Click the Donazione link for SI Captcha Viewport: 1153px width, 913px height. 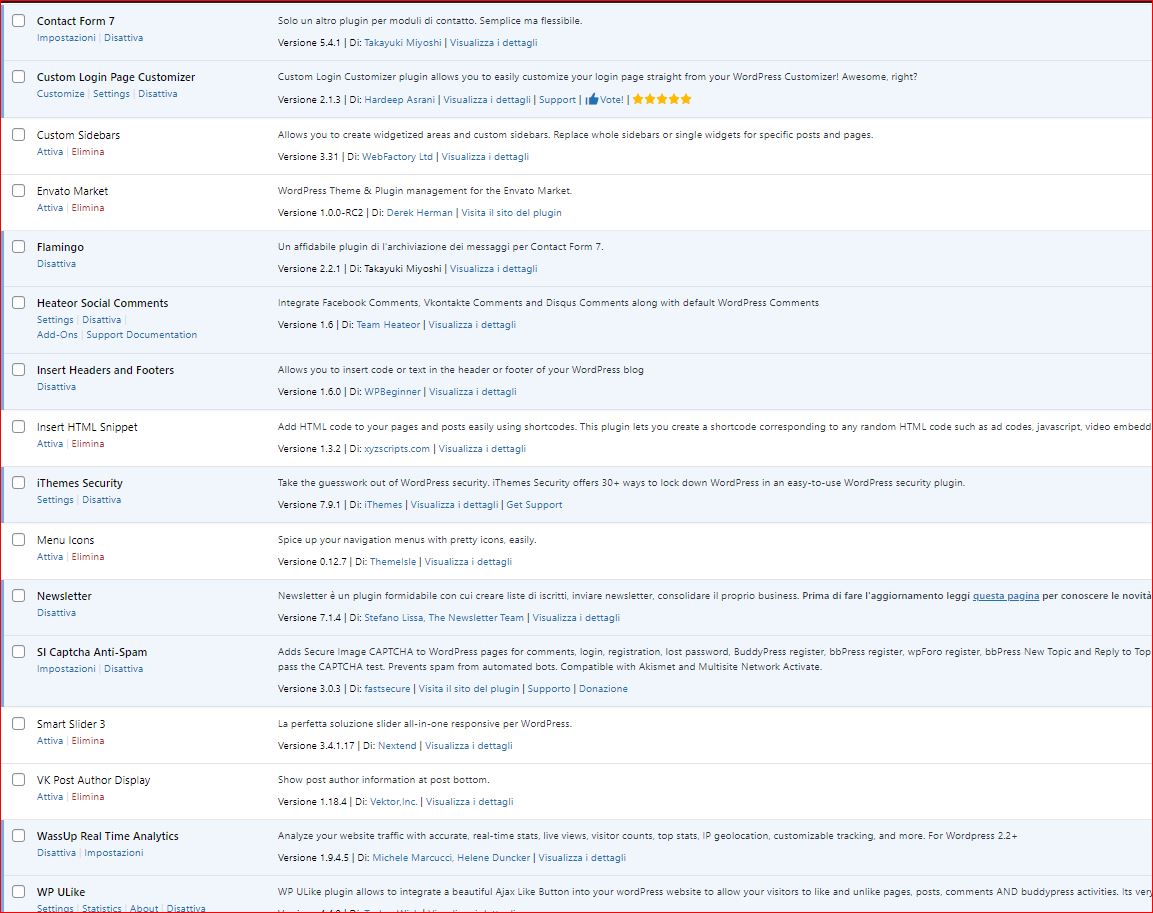603,689
